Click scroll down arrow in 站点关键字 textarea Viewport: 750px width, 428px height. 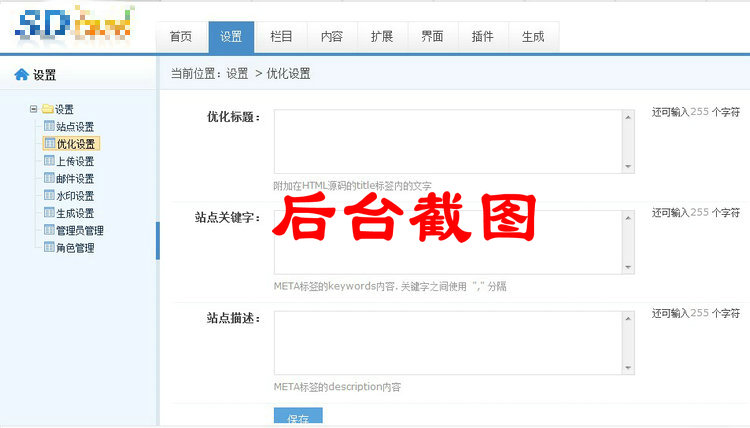tap(628, 267)
